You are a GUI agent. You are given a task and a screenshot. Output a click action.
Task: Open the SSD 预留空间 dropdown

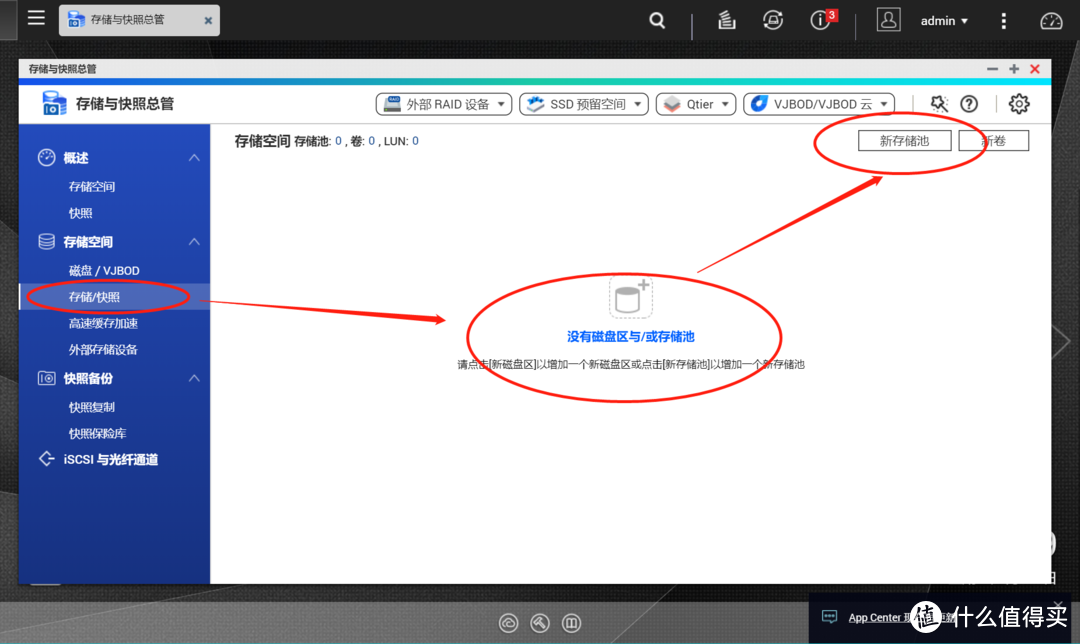pos(583,103)
